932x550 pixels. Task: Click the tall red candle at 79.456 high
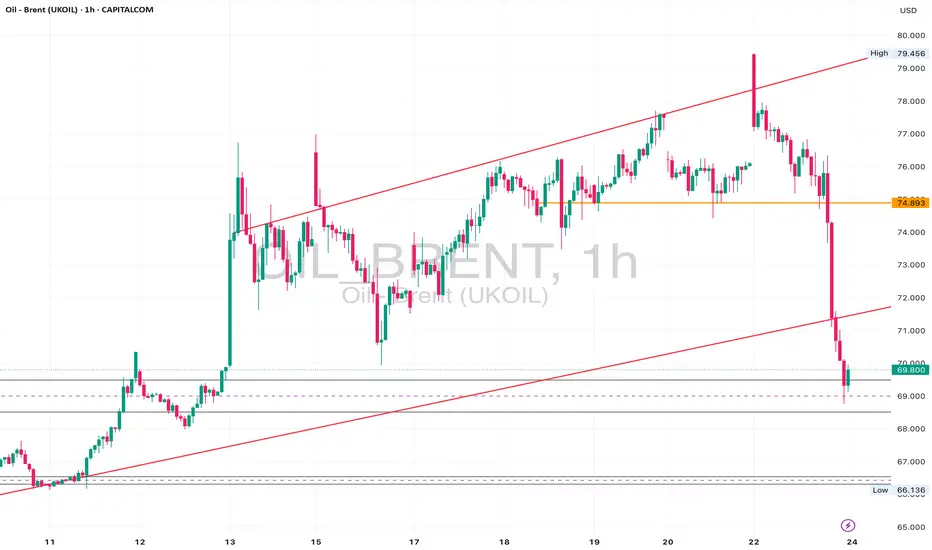click(x=754, y=91)
